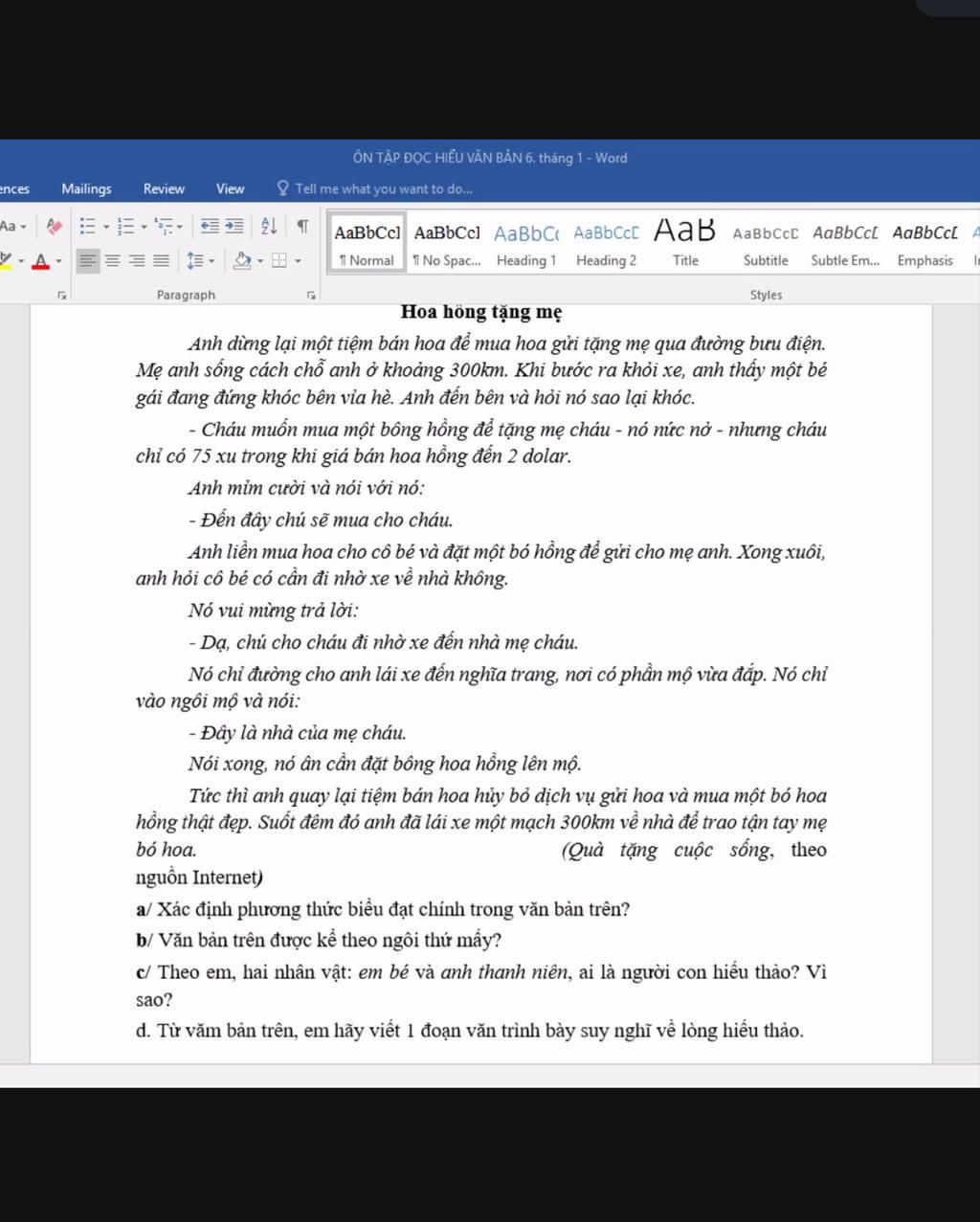Image resolution: width=980 pixels, height=1222 pixels.
Task: Expand borders dropdown arrow
Action: click(298, 261)
